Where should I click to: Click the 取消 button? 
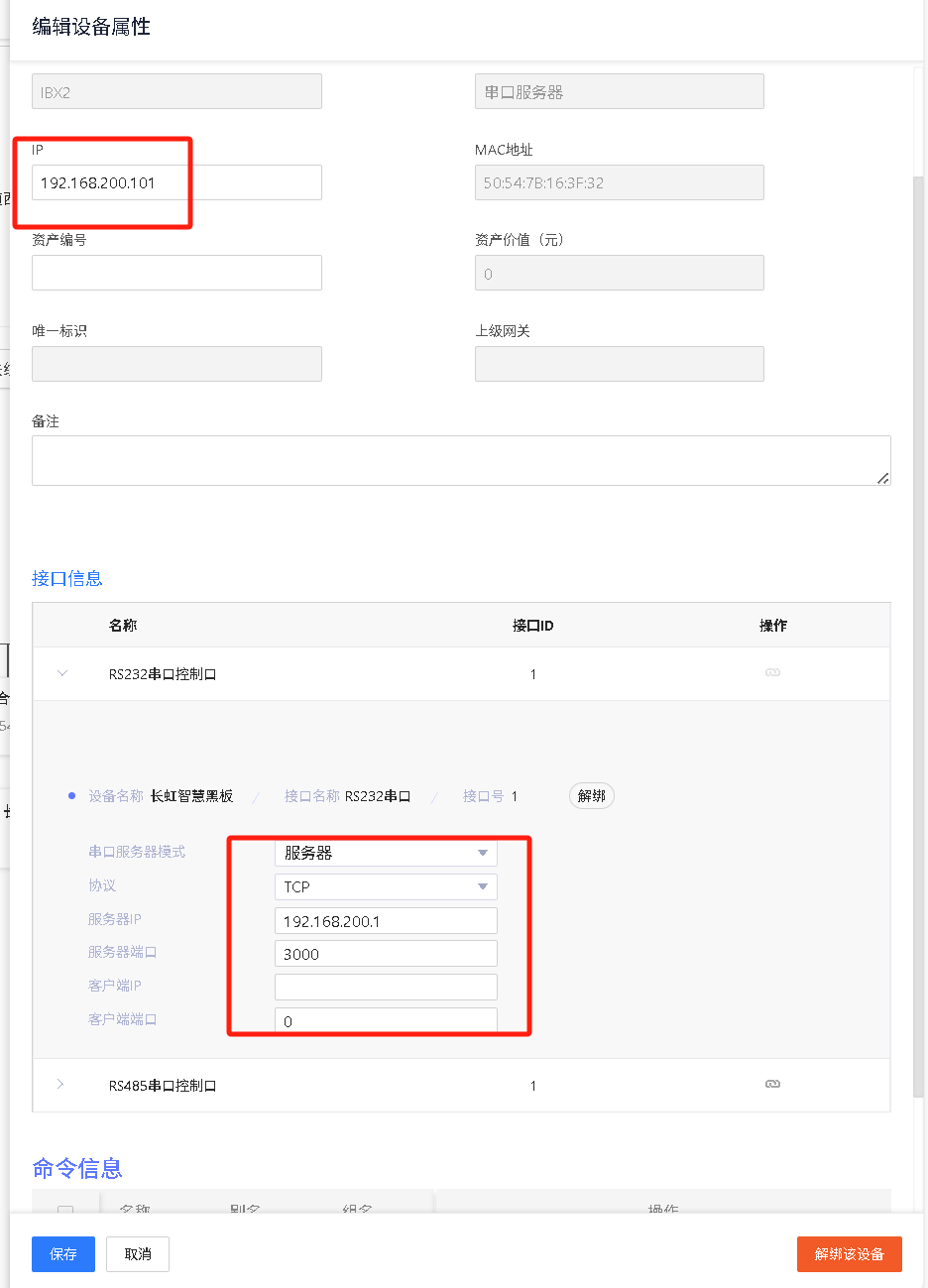(138, 1254)
